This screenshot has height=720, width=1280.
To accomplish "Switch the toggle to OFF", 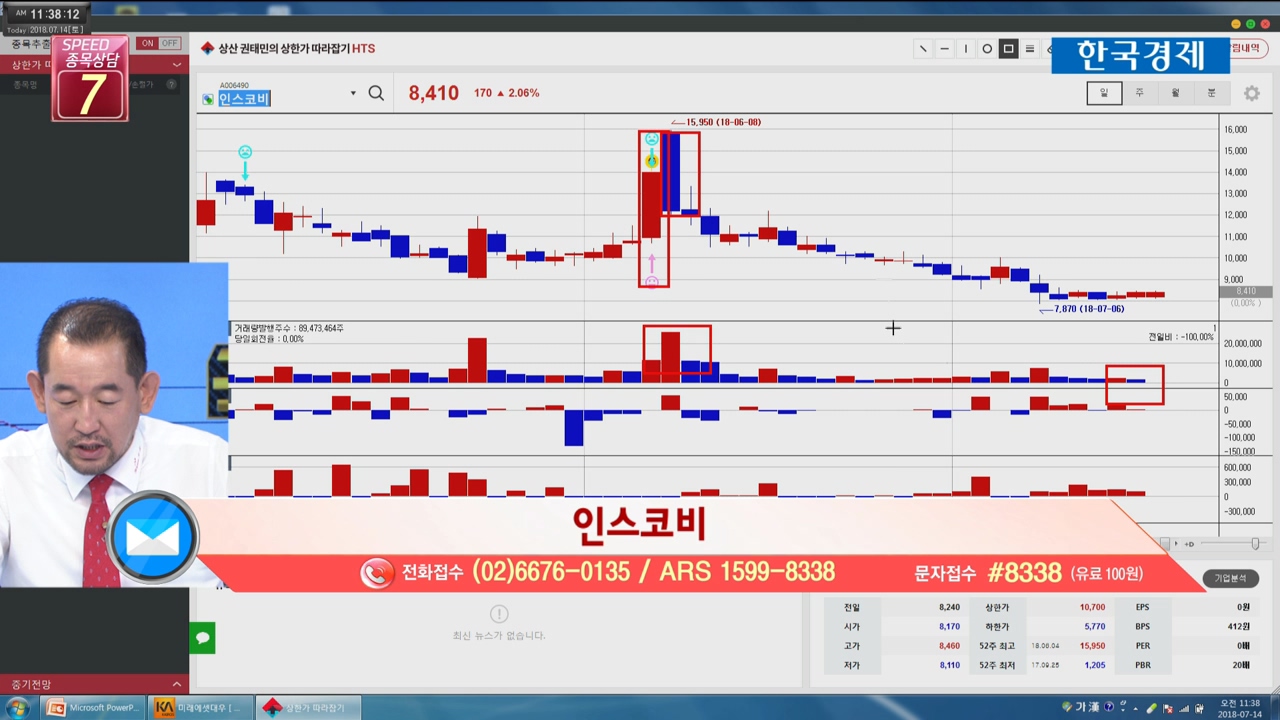I will click(x=169, y=43).
